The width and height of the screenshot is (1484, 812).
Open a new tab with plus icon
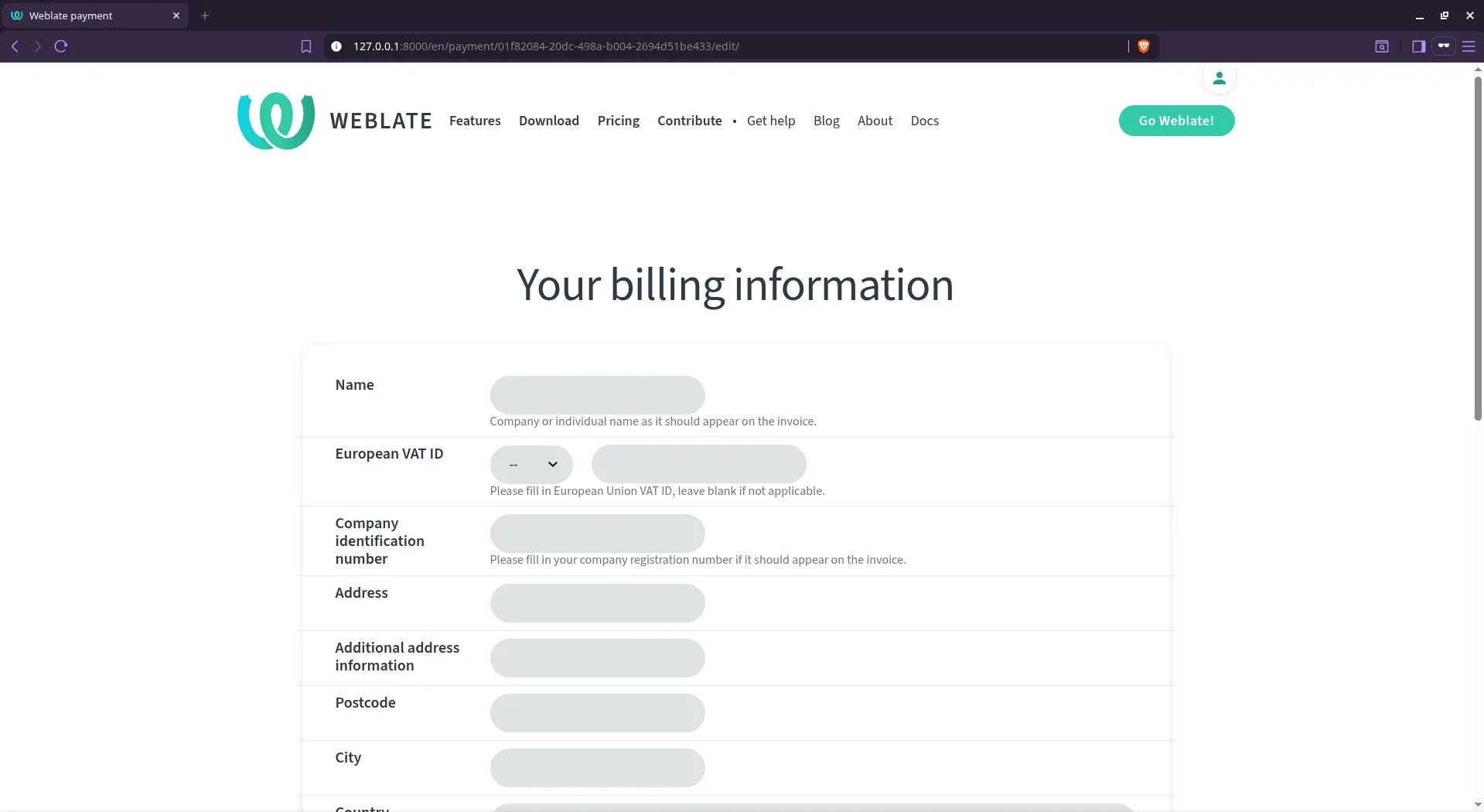(205, 15)
